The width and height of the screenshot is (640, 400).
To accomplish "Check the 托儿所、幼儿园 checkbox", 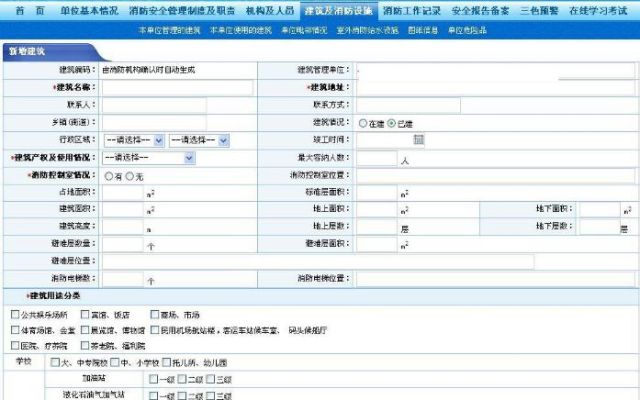I will click(167, 362).
